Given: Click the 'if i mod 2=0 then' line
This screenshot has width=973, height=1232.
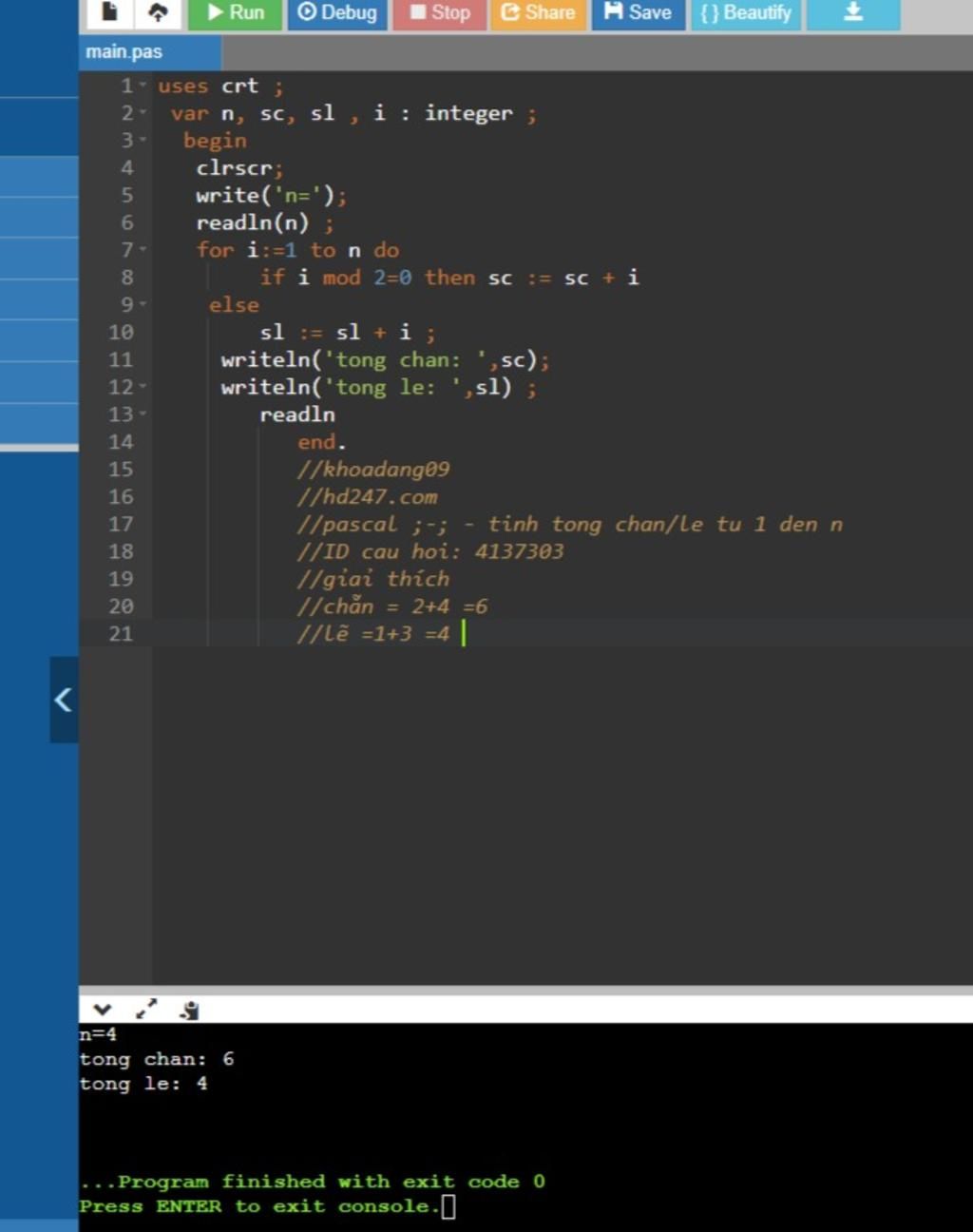Looking at the screenshot, I should 449,278.
